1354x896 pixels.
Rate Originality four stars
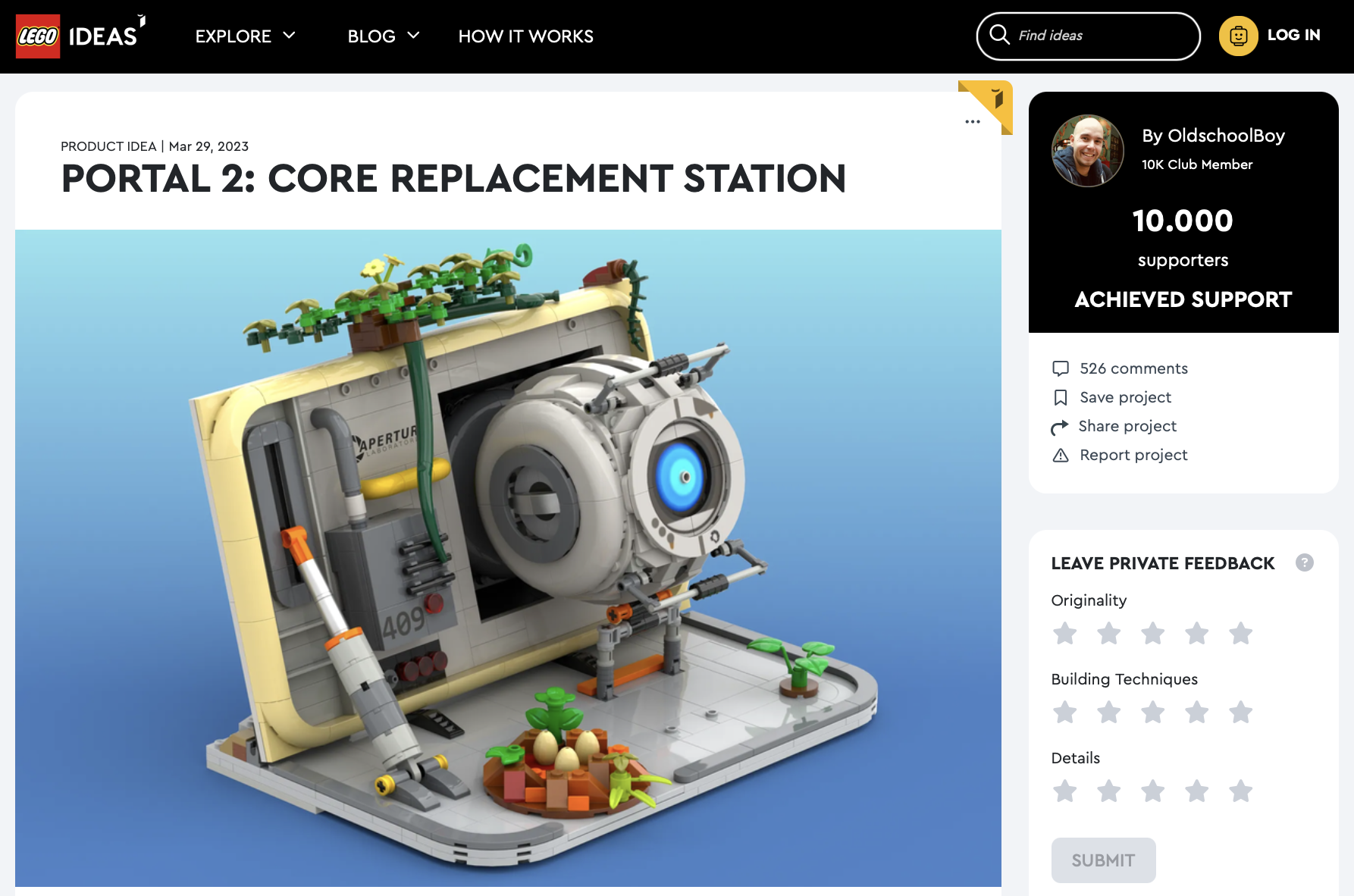(1197, 633)
